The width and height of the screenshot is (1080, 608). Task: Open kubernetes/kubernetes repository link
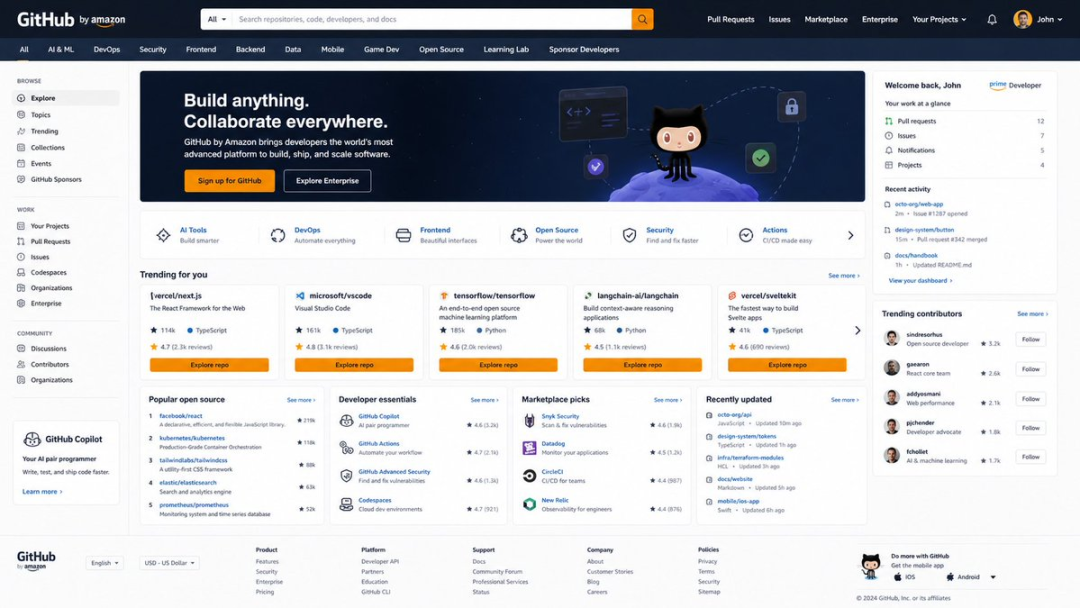(x=191, y=438)
